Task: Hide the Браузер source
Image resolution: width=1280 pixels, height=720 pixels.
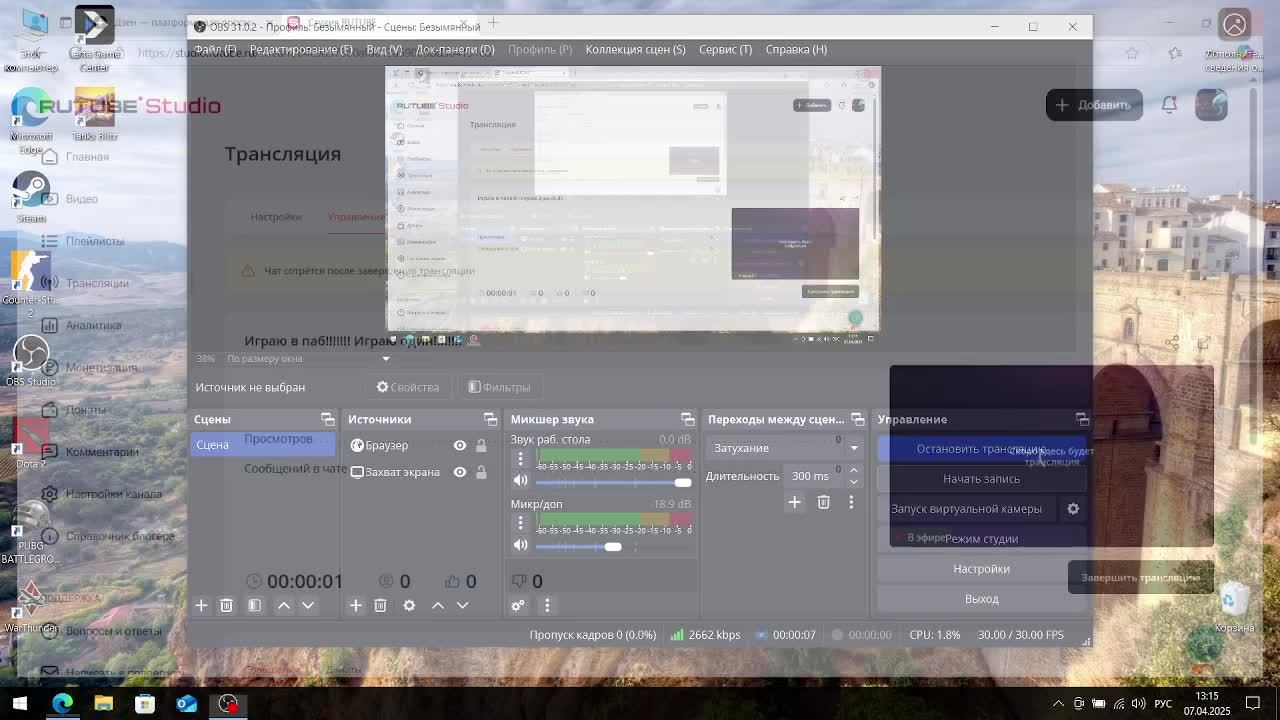Action: [460, 445]
